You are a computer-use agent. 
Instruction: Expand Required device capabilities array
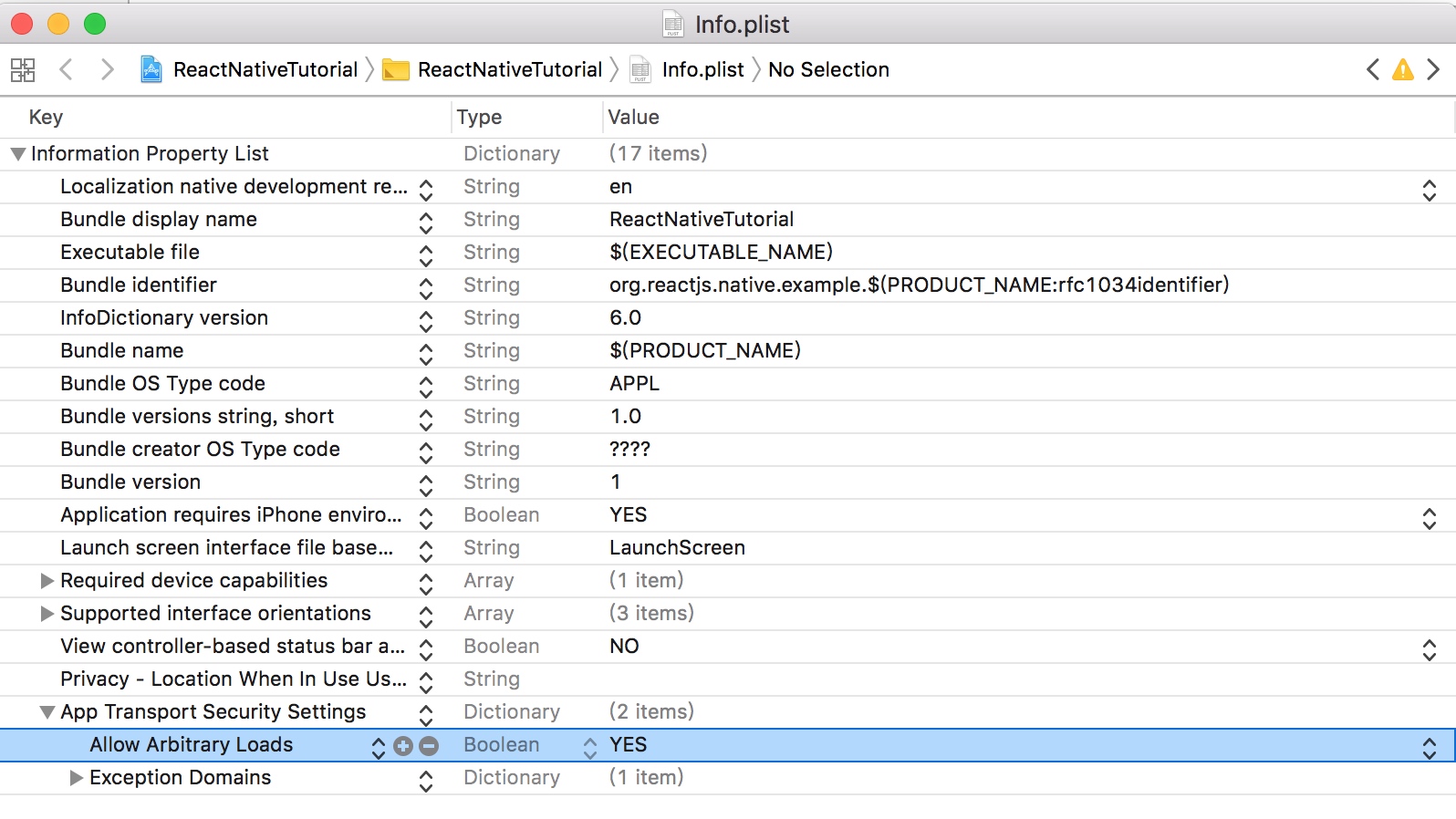(47, 581)
